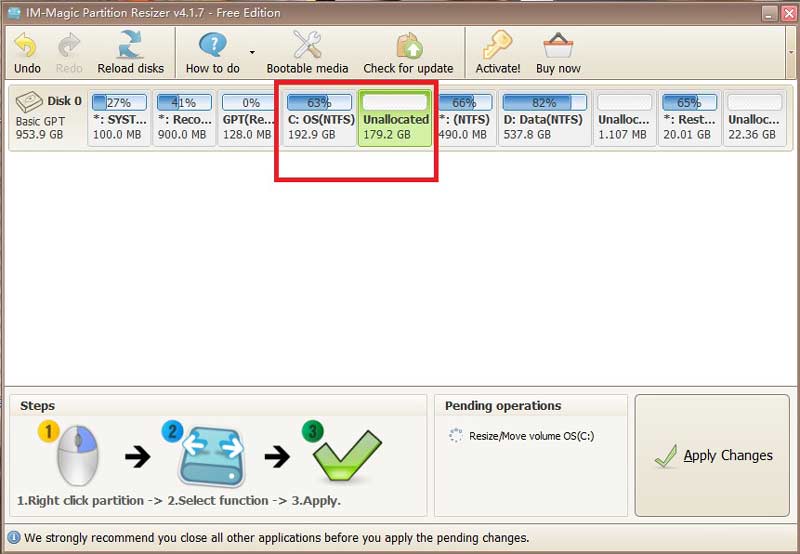Select the Disk 0 drive icon
The image size is (800, 554).
(29, 102)
